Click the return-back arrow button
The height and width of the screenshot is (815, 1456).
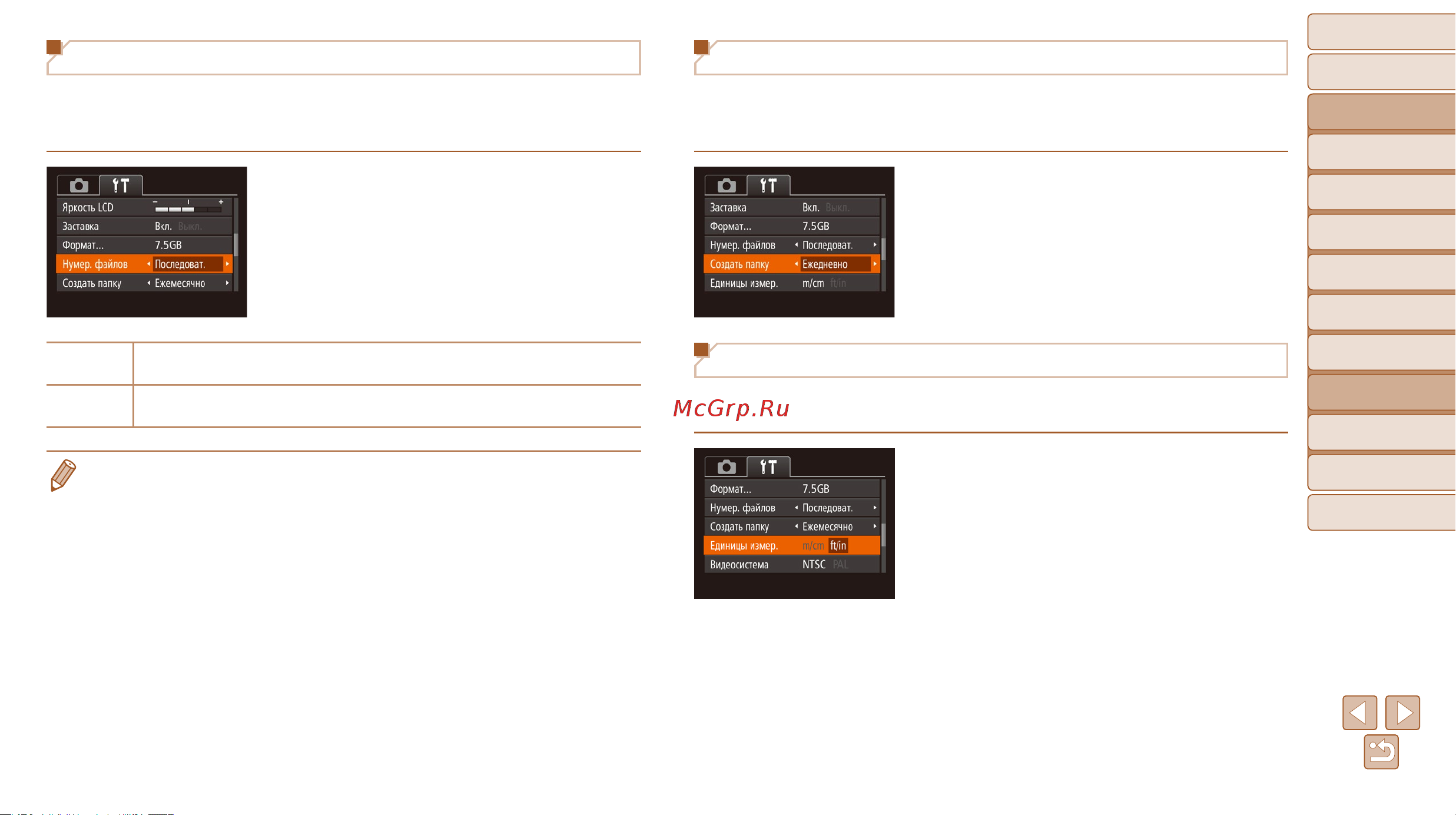click(x=1381, y=752)
